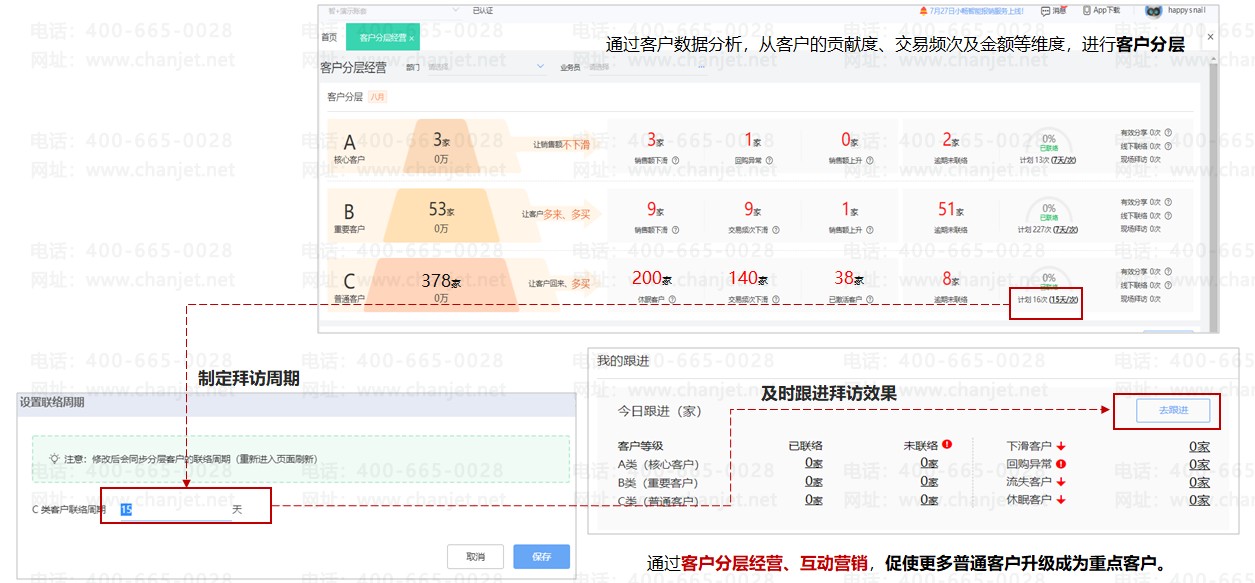The height and width of the screenshot is (583, 1255).
Task: Click red alert icon beside 未联络
Action: tap(946, 444)
